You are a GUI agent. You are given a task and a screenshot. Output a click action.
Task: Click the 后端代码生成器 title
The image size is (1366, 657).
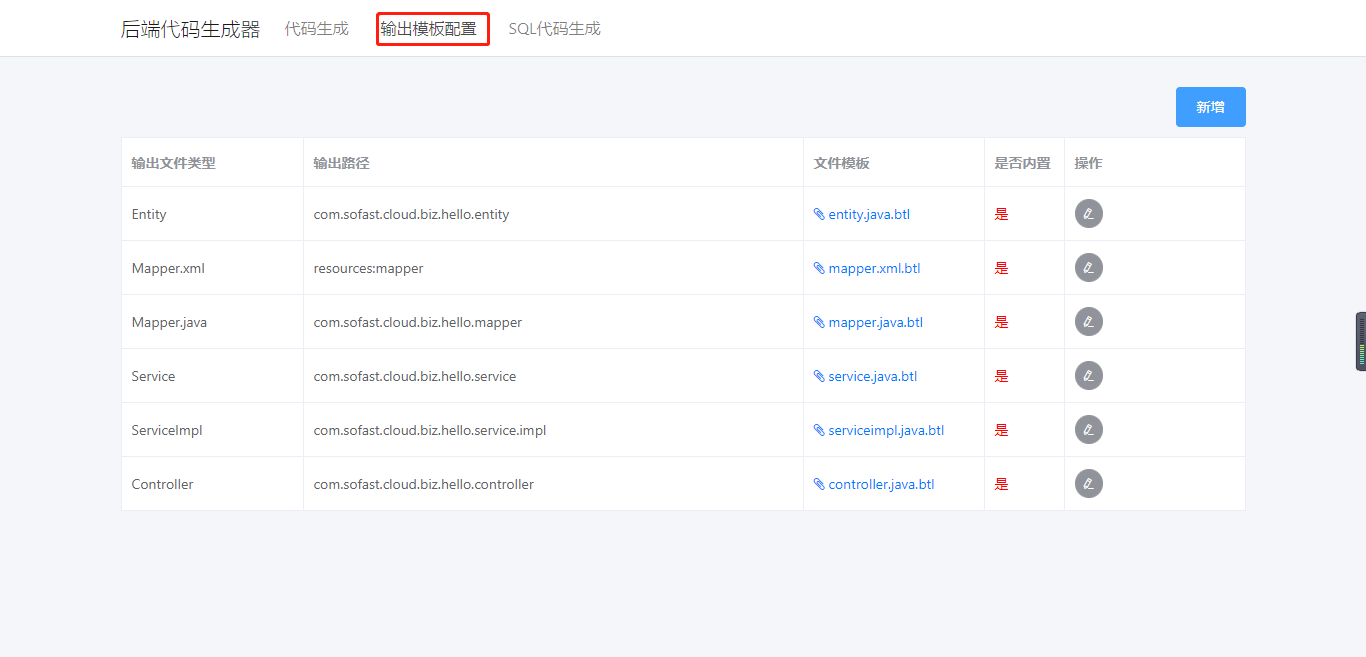190,29
